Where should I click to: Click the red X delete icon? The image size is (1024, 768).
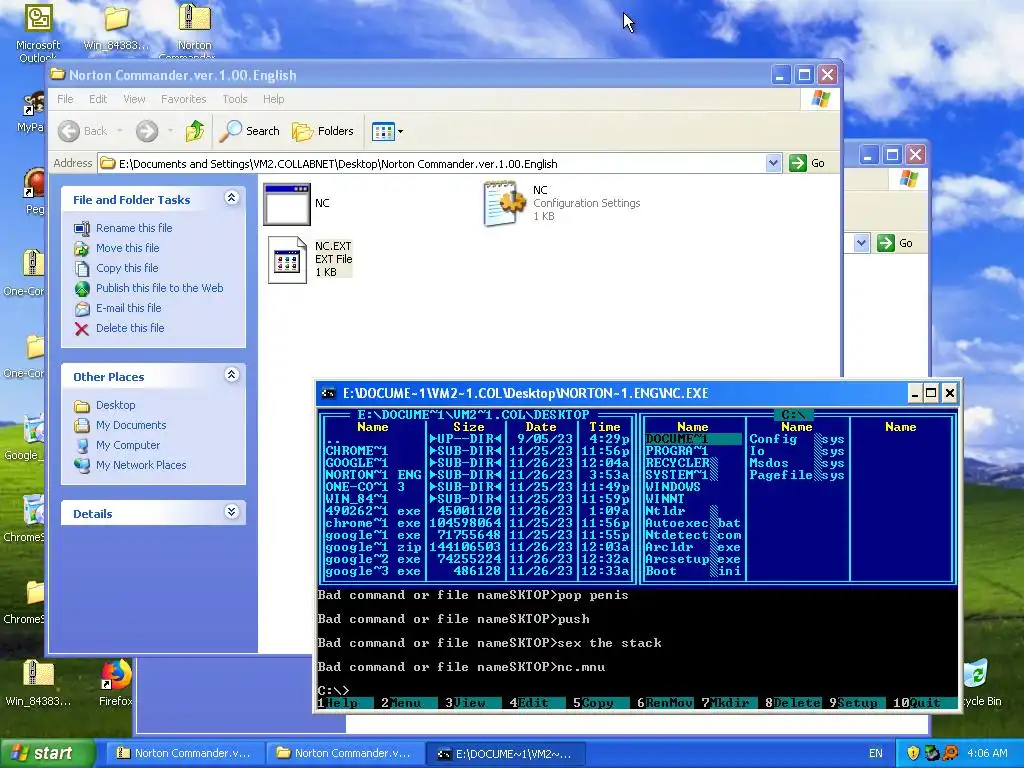point(82,328)
